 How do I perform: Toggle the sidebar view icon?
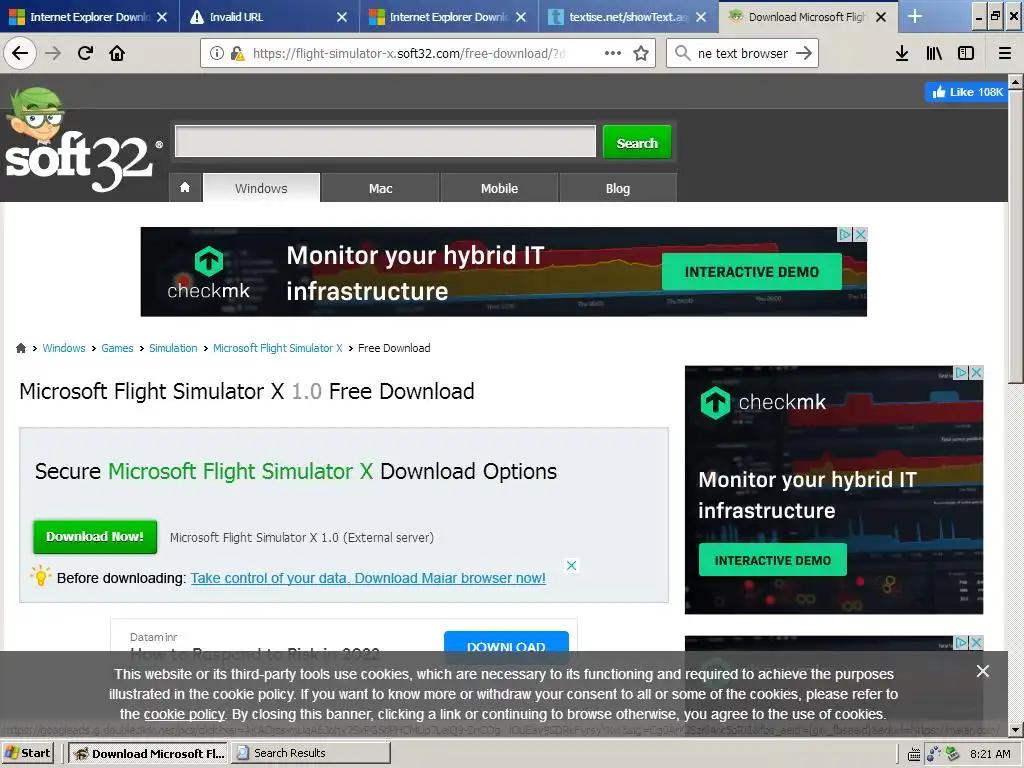click(x=966, y=54)
